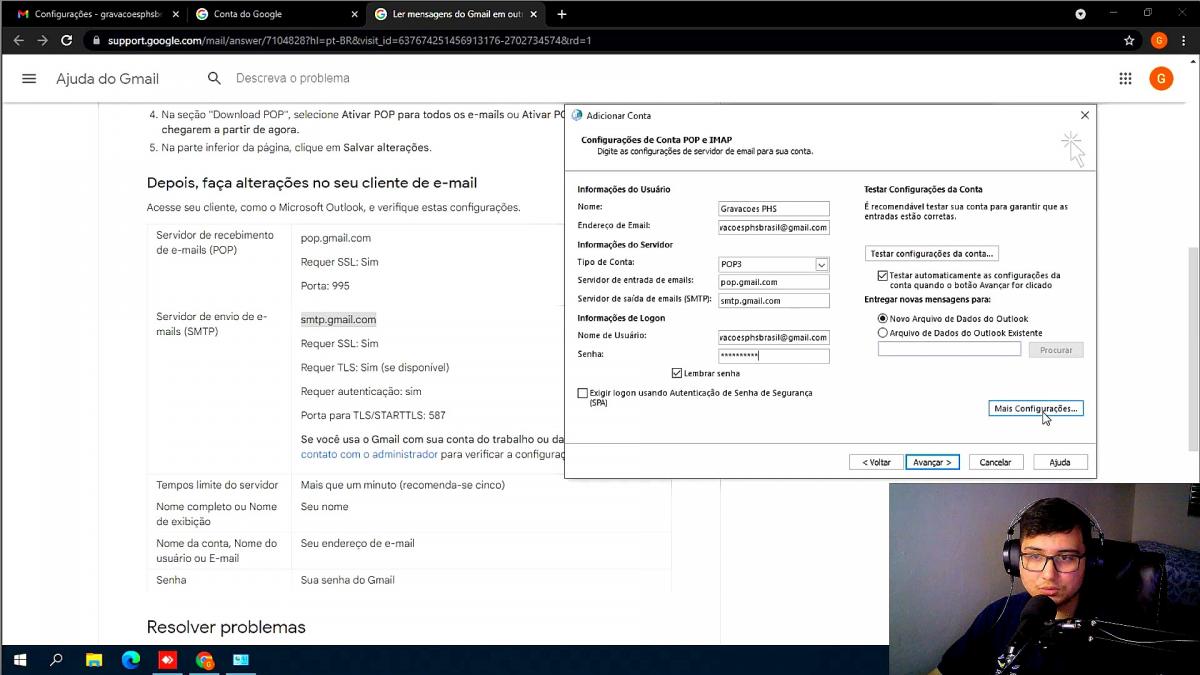Open the Google apps grid icon
1200x675 pixels.
pyautogui.click(x=1125, y=79)
